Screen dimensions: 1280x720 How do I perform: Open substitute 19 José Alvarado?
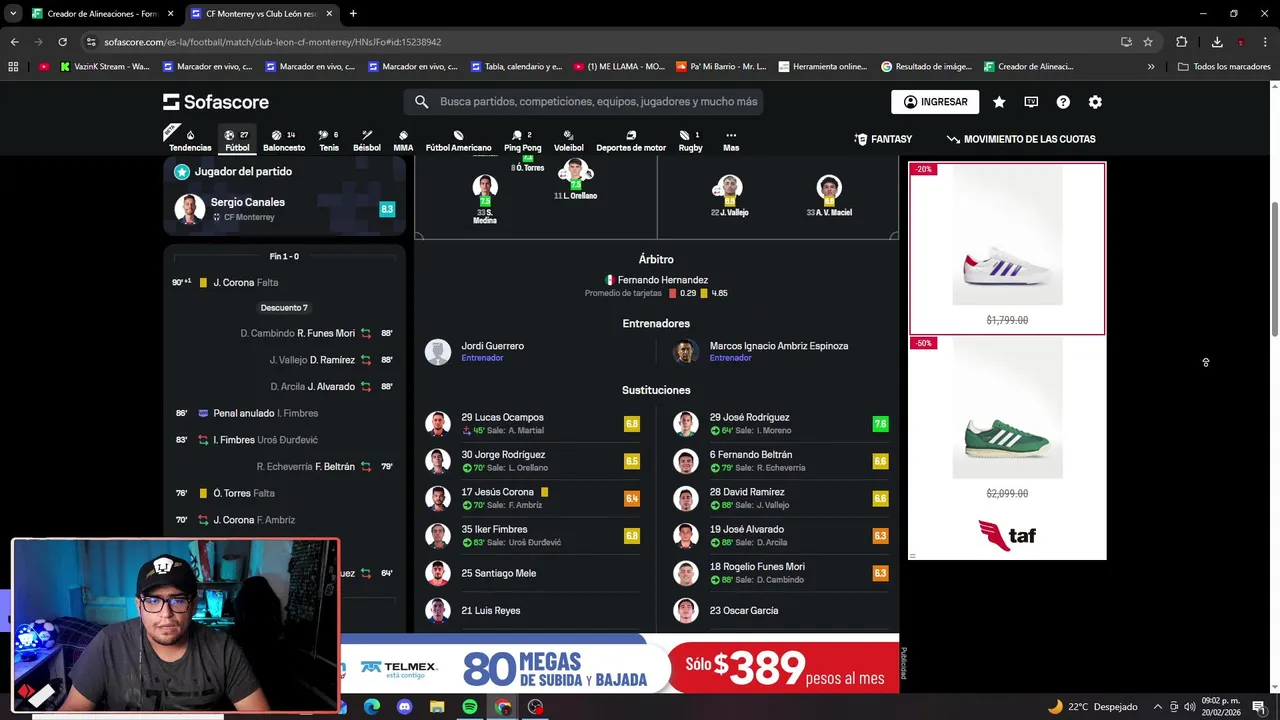click(780, 536)
